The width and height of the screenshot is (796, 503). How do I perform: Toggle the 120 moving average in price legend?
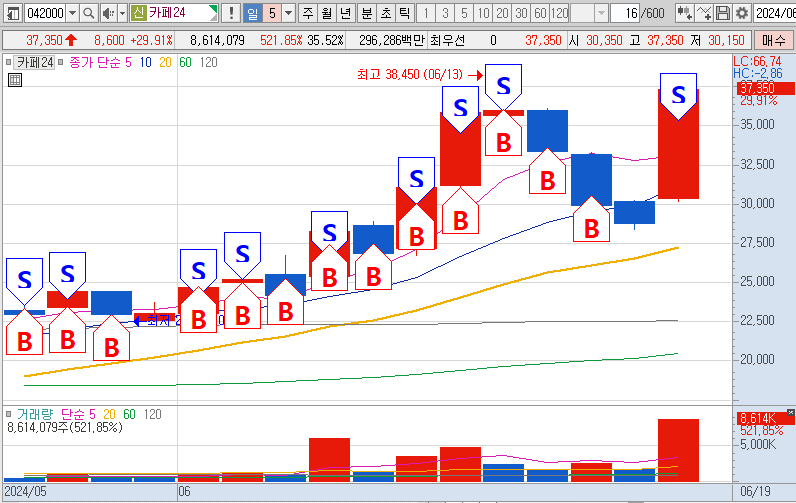click(209, 62)
